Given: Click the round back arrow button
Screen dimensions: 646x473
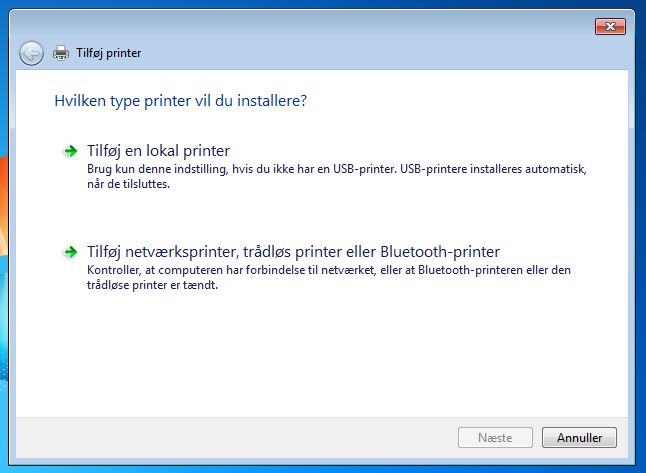Looking at the screenshot, I should coord(31,53).
